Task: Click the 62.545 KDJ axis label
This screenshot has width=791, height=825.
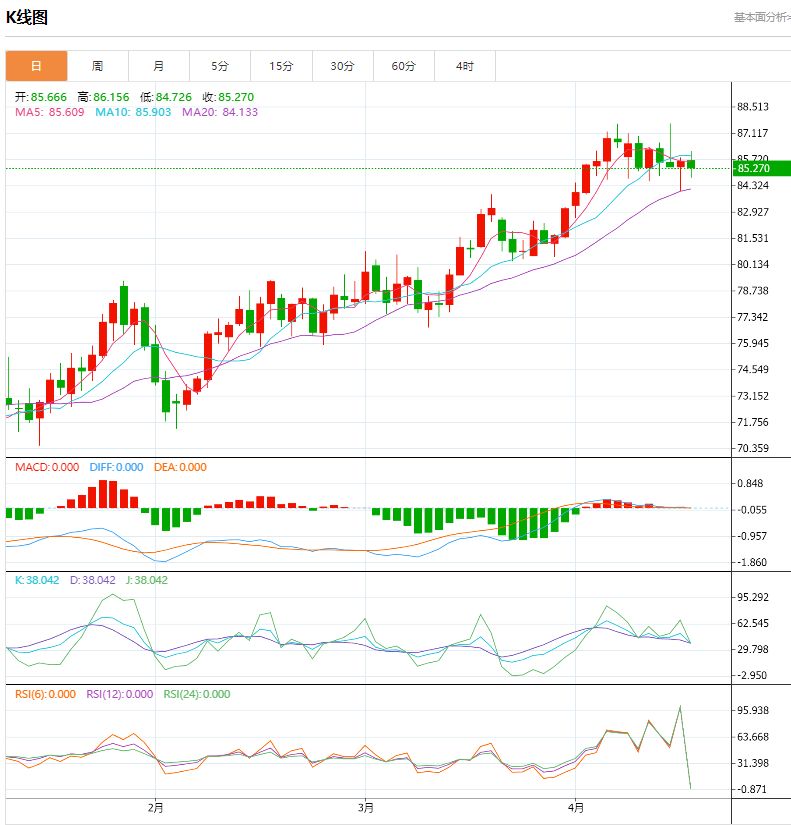Action: 753,623
